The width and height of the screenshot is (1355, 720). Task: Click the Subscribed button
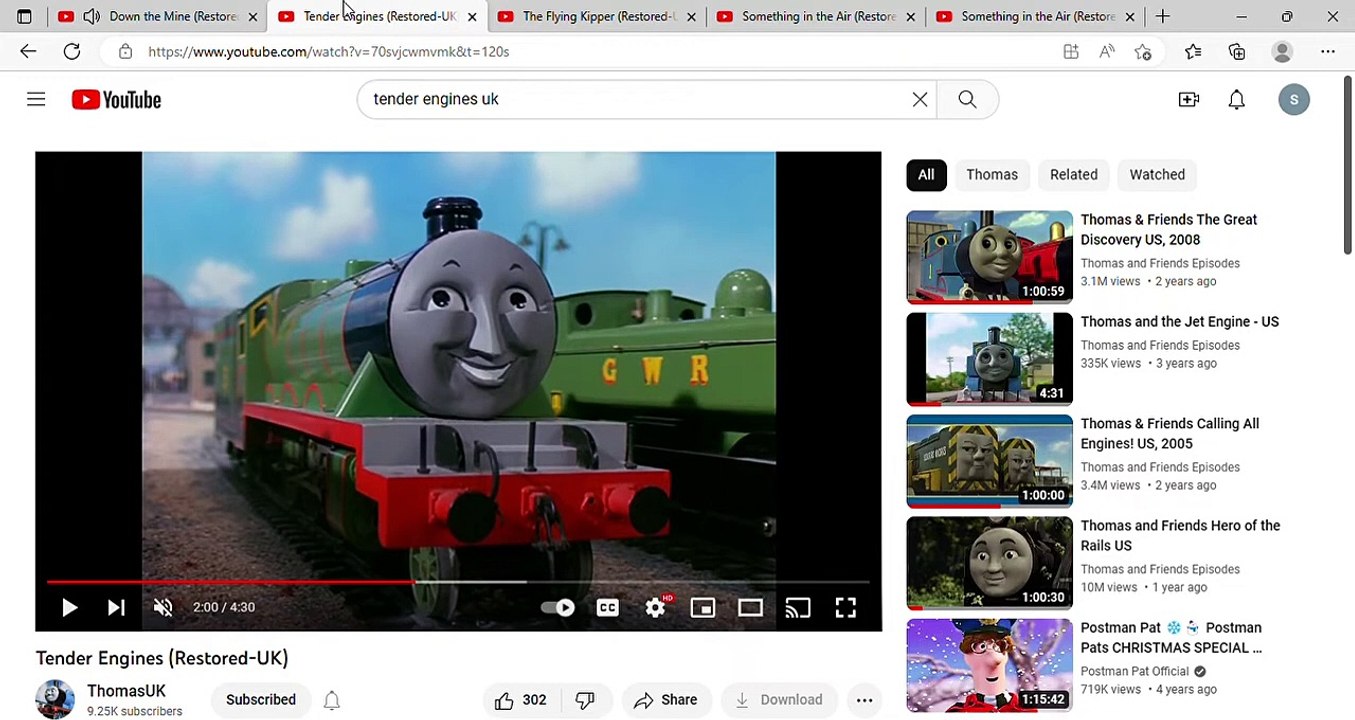(261, 700)
